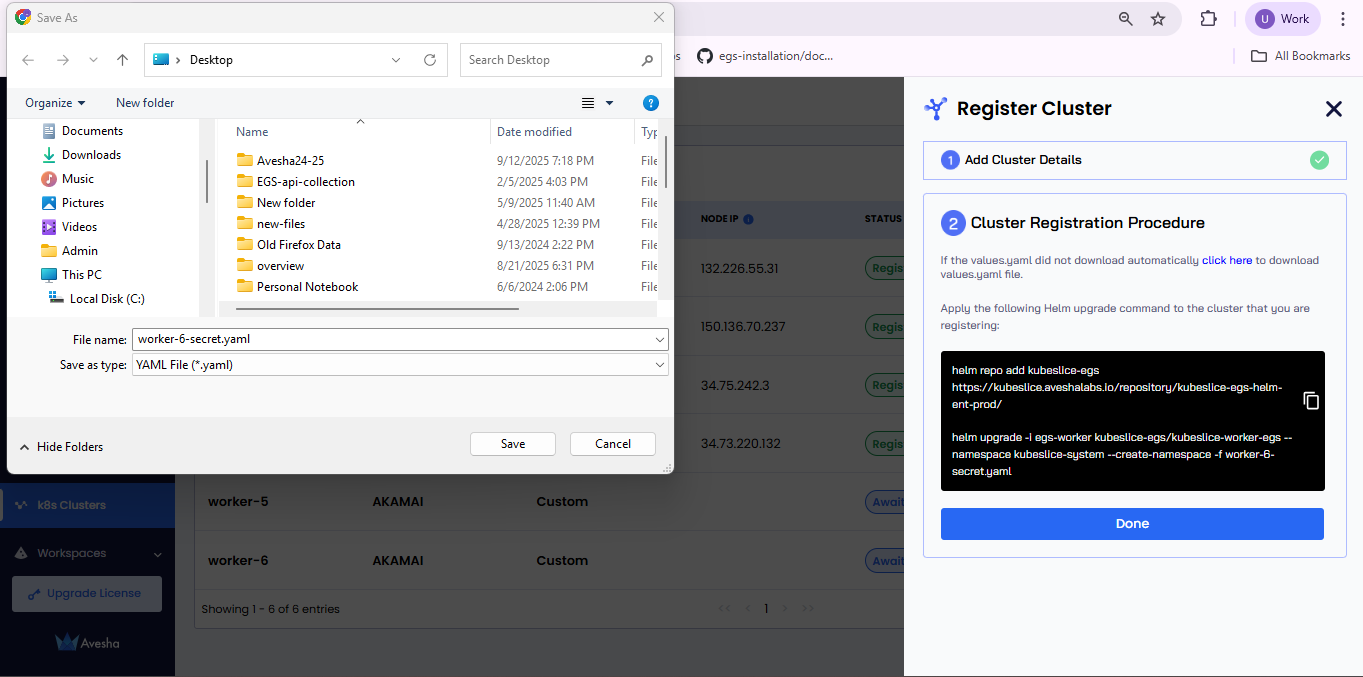Open the Save as type dropdown
Screen dimensions: 1363x677
(659, 365)
